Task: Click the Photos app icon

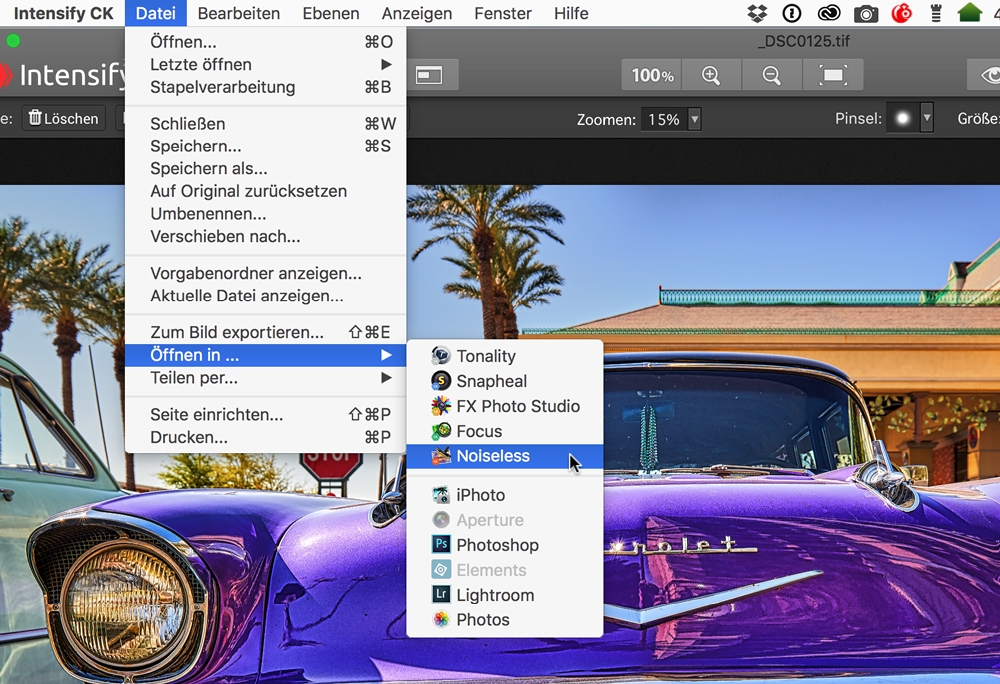Action: pos(441,620)
